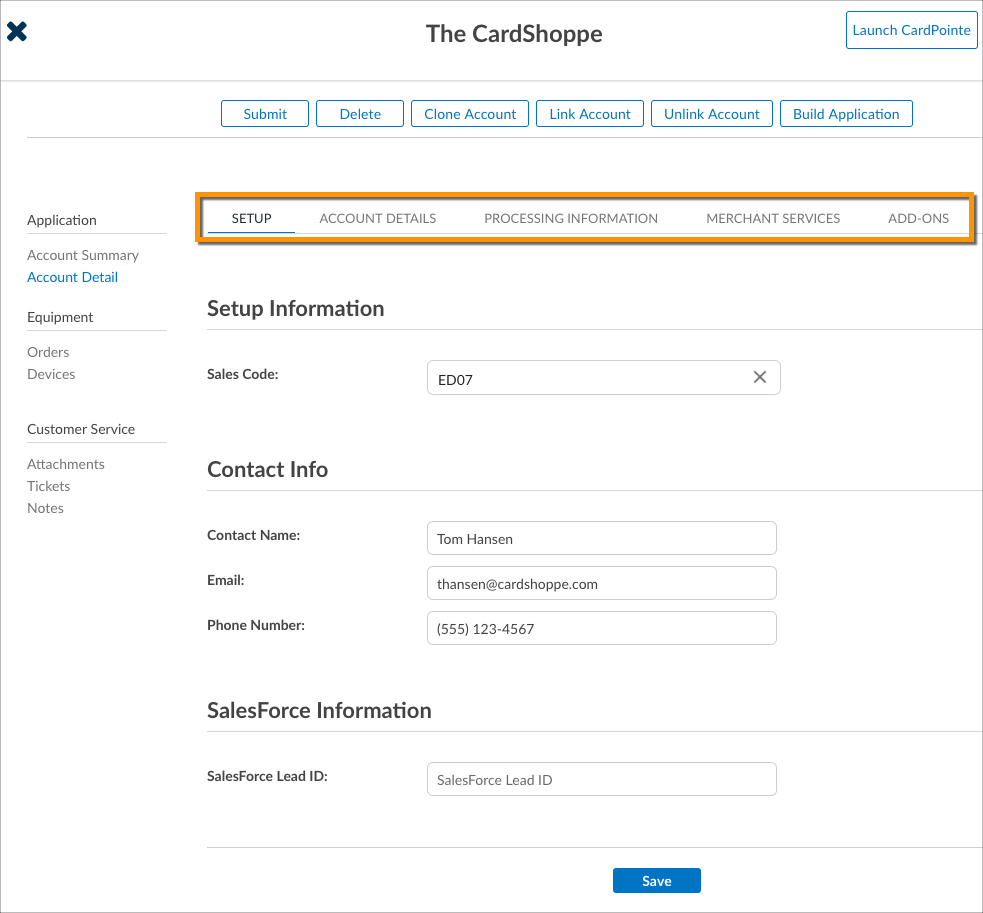
Task: Click the Launch CardPointe button
Action: pos(911,30)
